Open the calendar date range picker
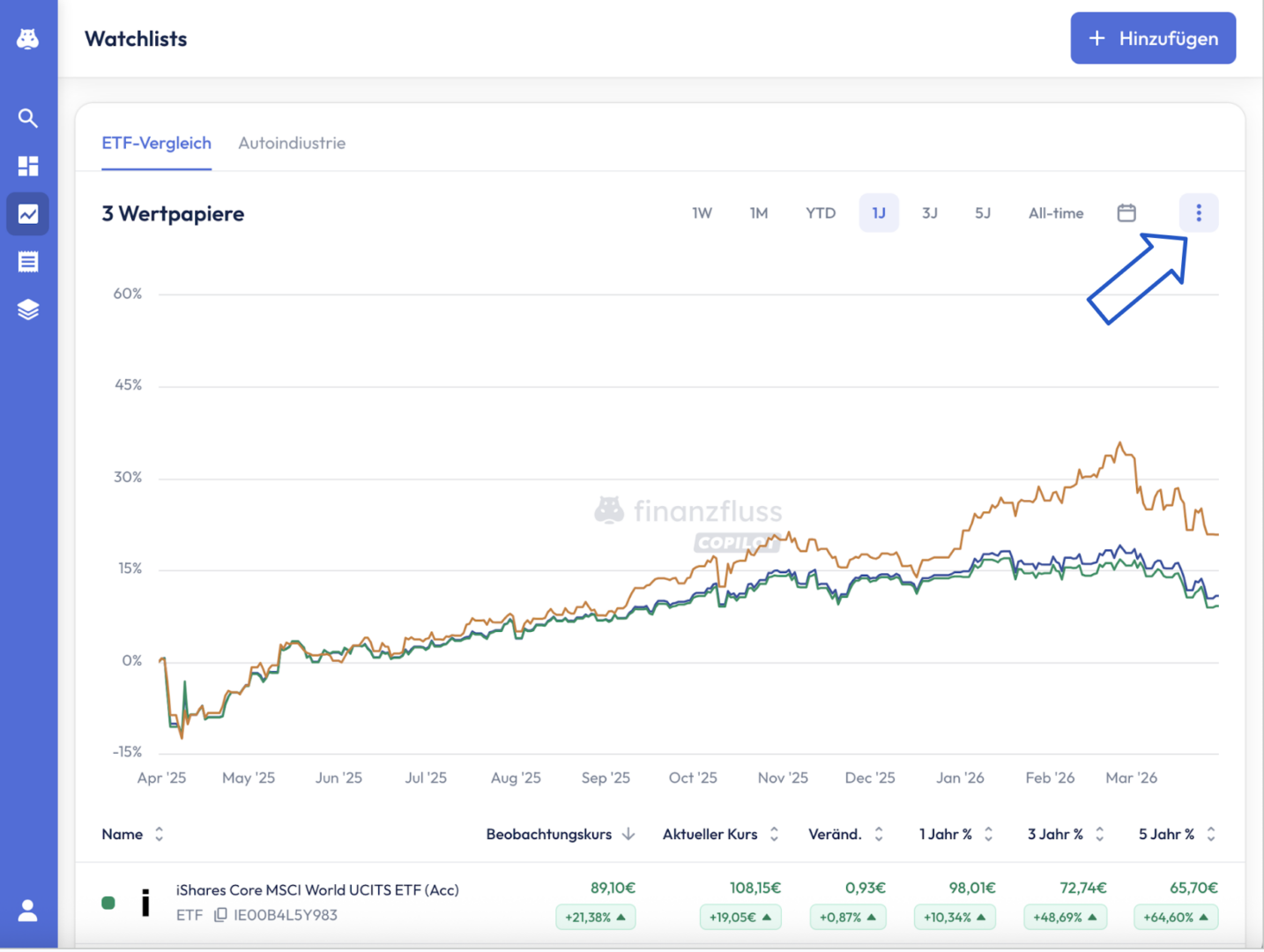This screenshot has width=1264, height=952. pos(1126,213)
